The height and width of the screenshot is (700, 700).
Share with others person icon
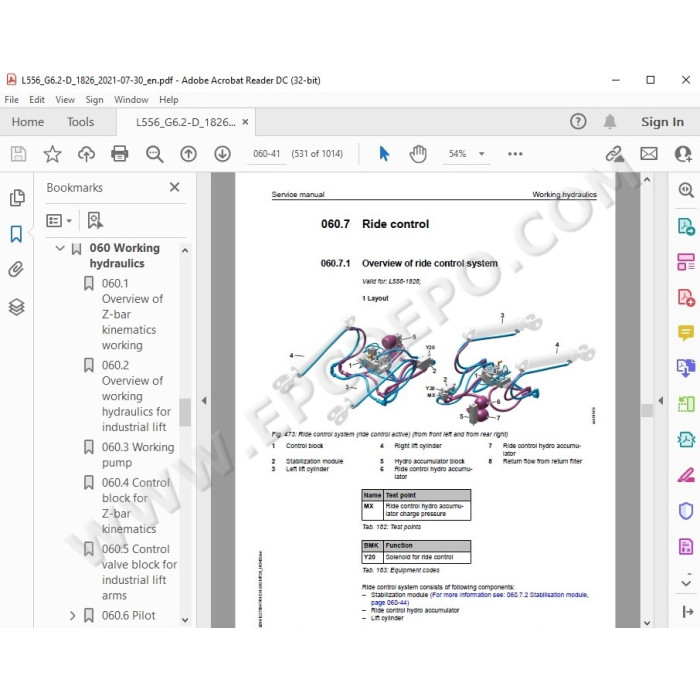tap(683, 154)
